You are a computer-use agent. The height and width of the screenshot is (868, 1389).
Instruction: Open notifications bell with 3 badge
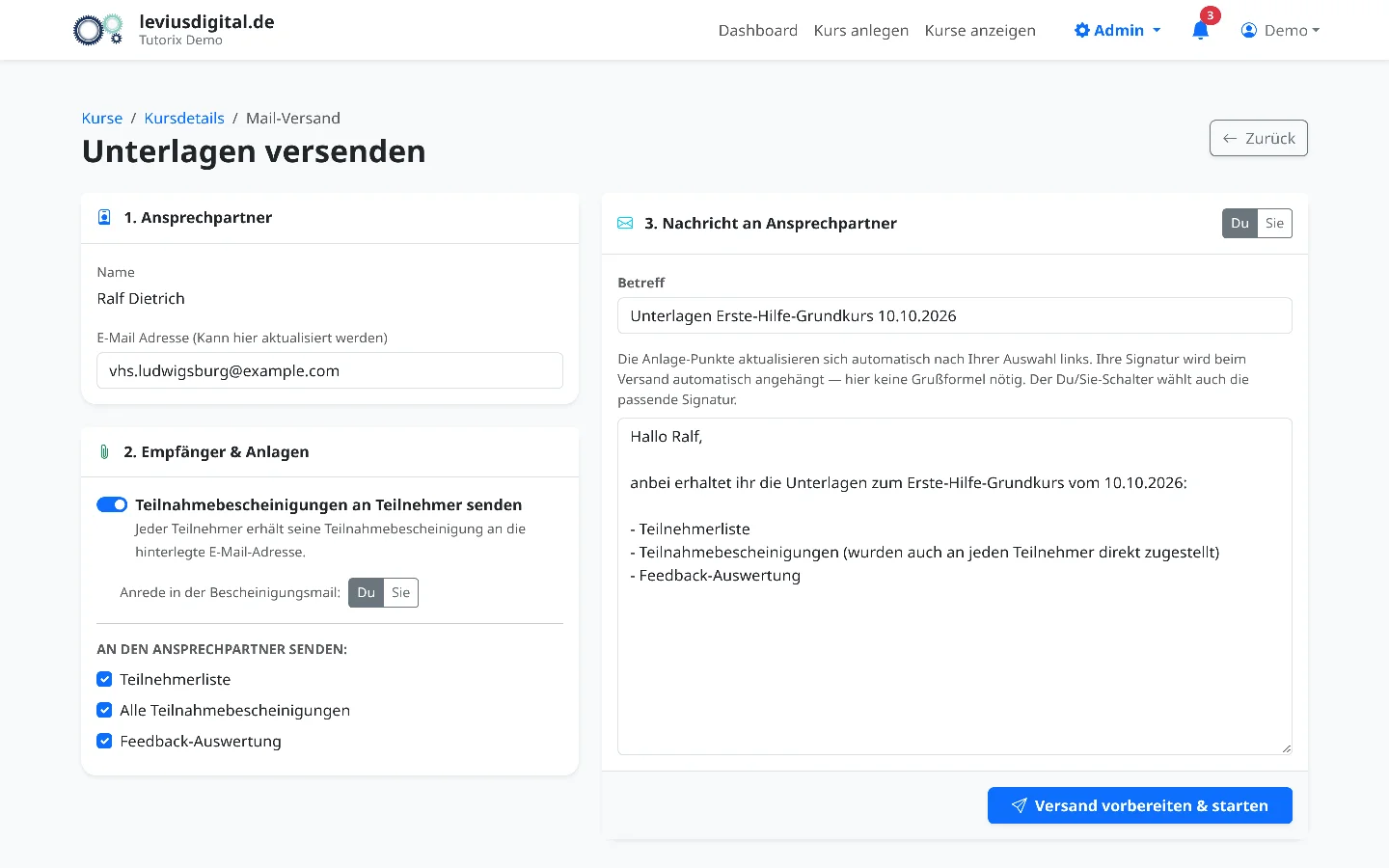tap(1201, 30)
